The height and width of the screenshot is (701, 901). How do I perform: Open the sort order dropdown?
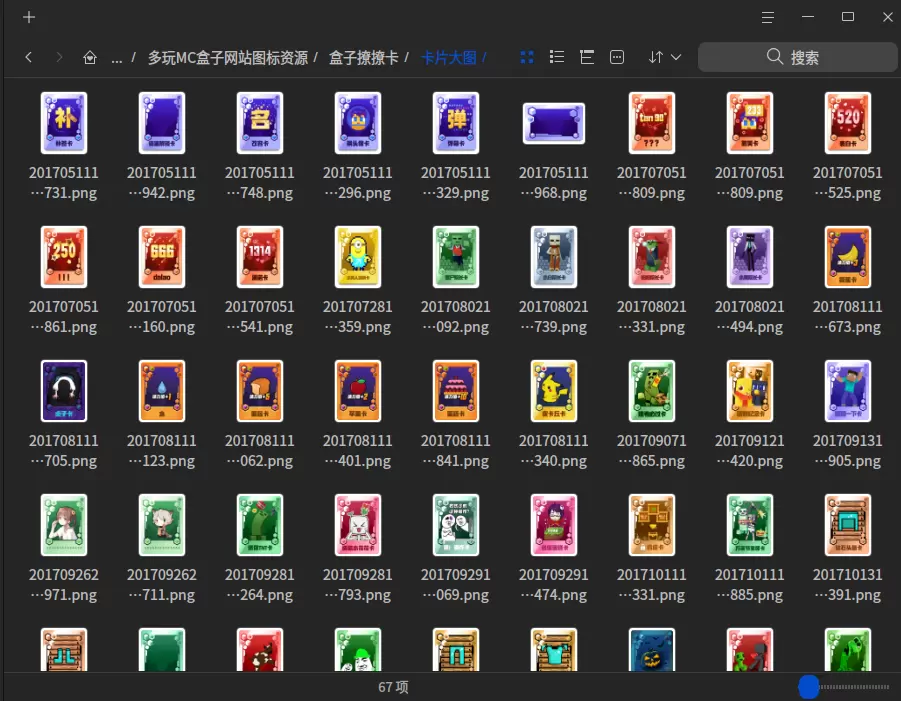tap(664, 57)
